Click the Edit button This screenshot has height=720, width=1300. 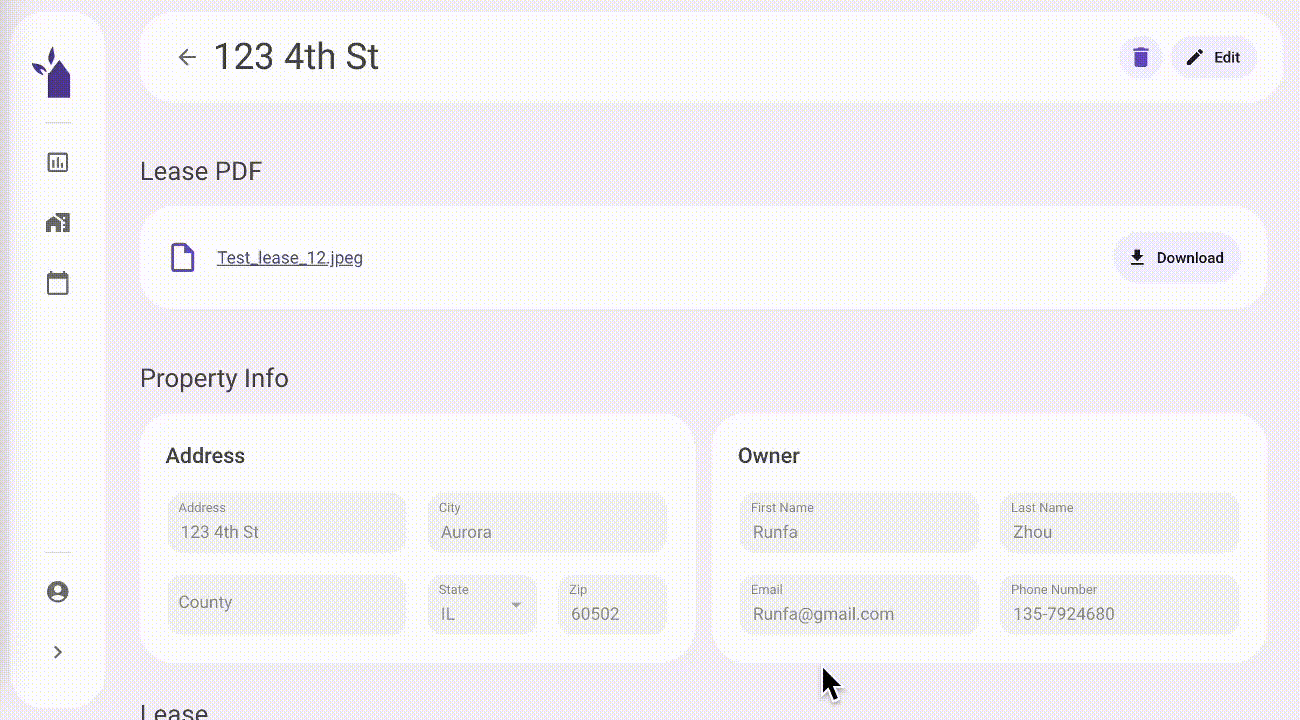pos(1213,58)
